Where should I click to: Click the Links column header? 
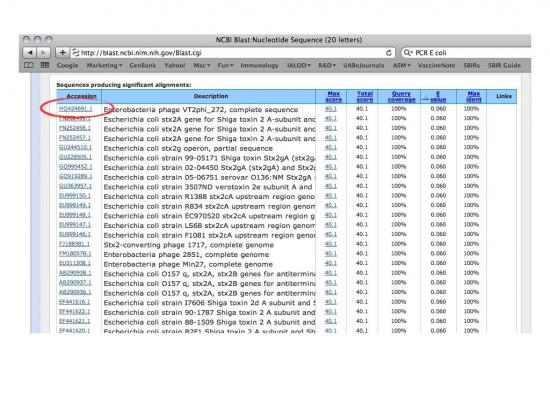click(504, 96)
